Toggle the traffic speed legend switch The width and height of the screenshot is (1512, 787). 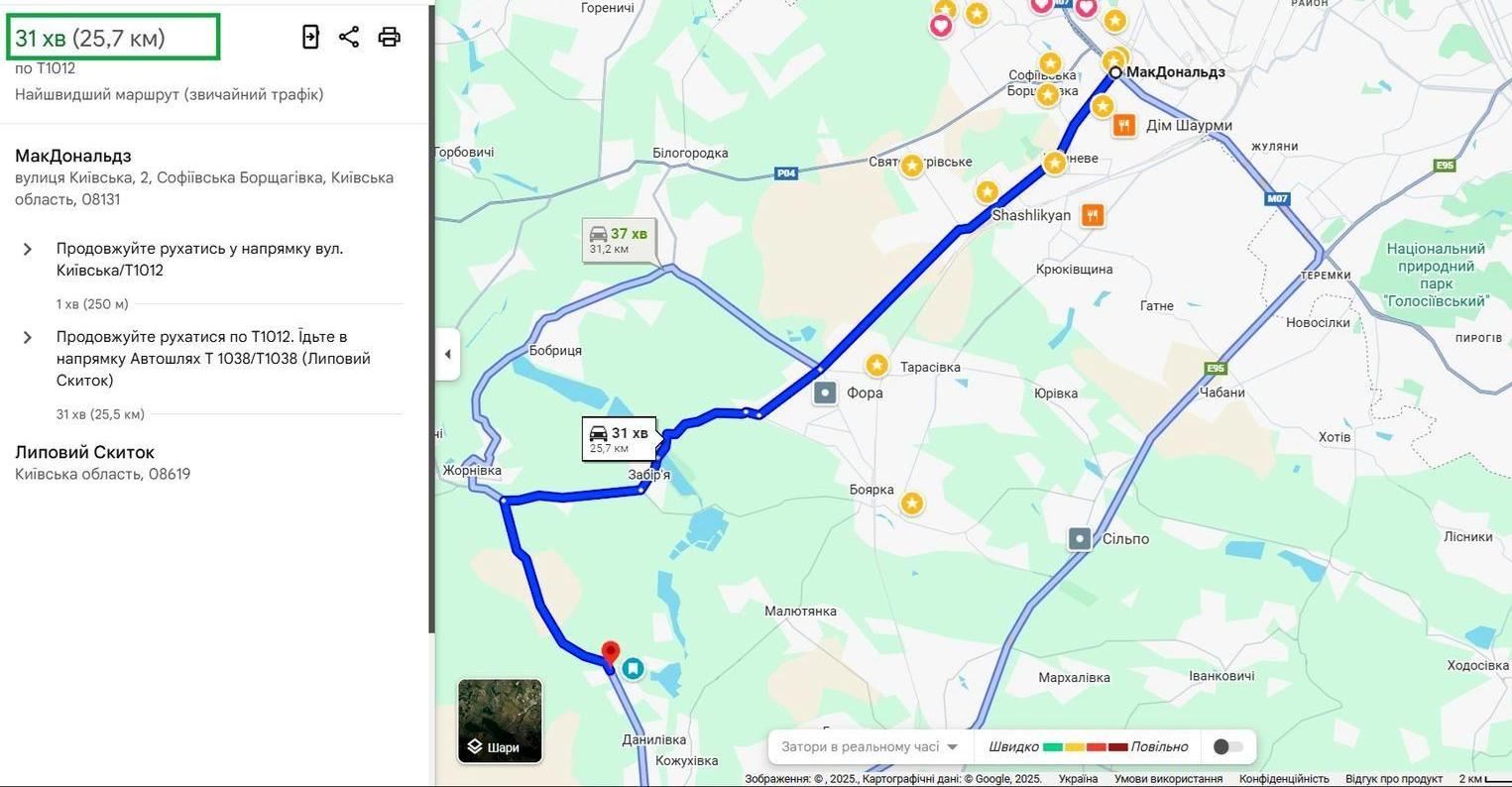[x=1227, y=746]
